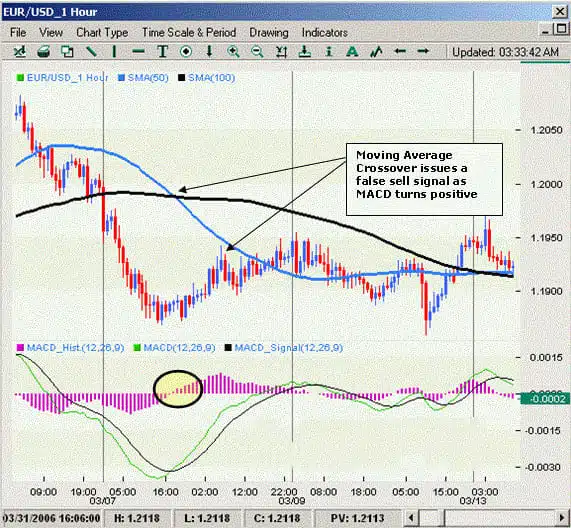Select the text label T tool

click(x=162, y=51)
